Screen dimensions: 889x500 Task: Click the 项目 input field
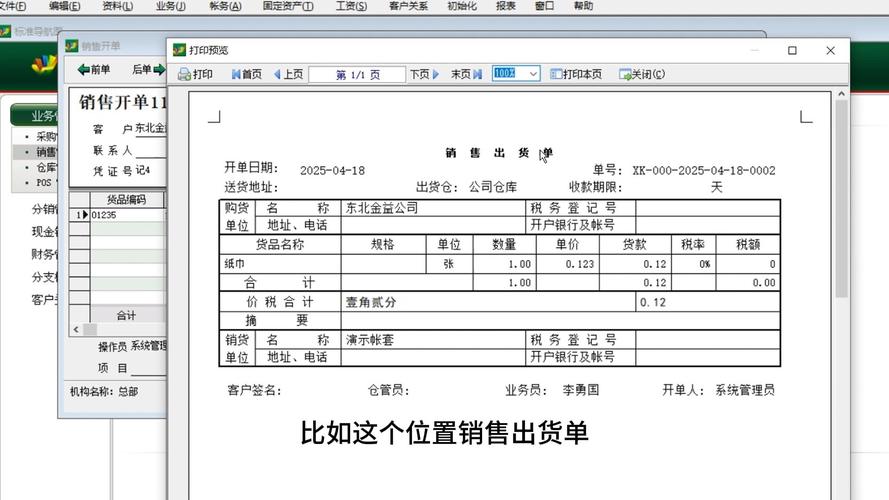tap(149, 368)
